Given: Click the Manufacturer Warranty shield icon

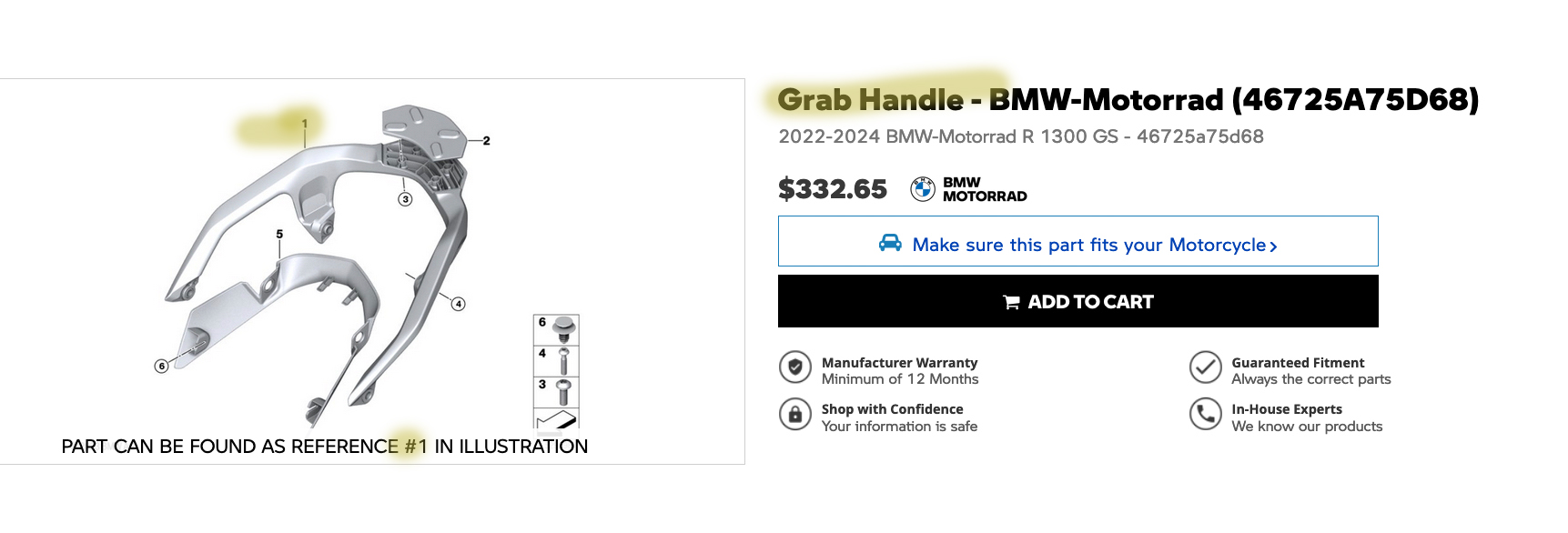Looking at the screenshot, I should point(794,367).
